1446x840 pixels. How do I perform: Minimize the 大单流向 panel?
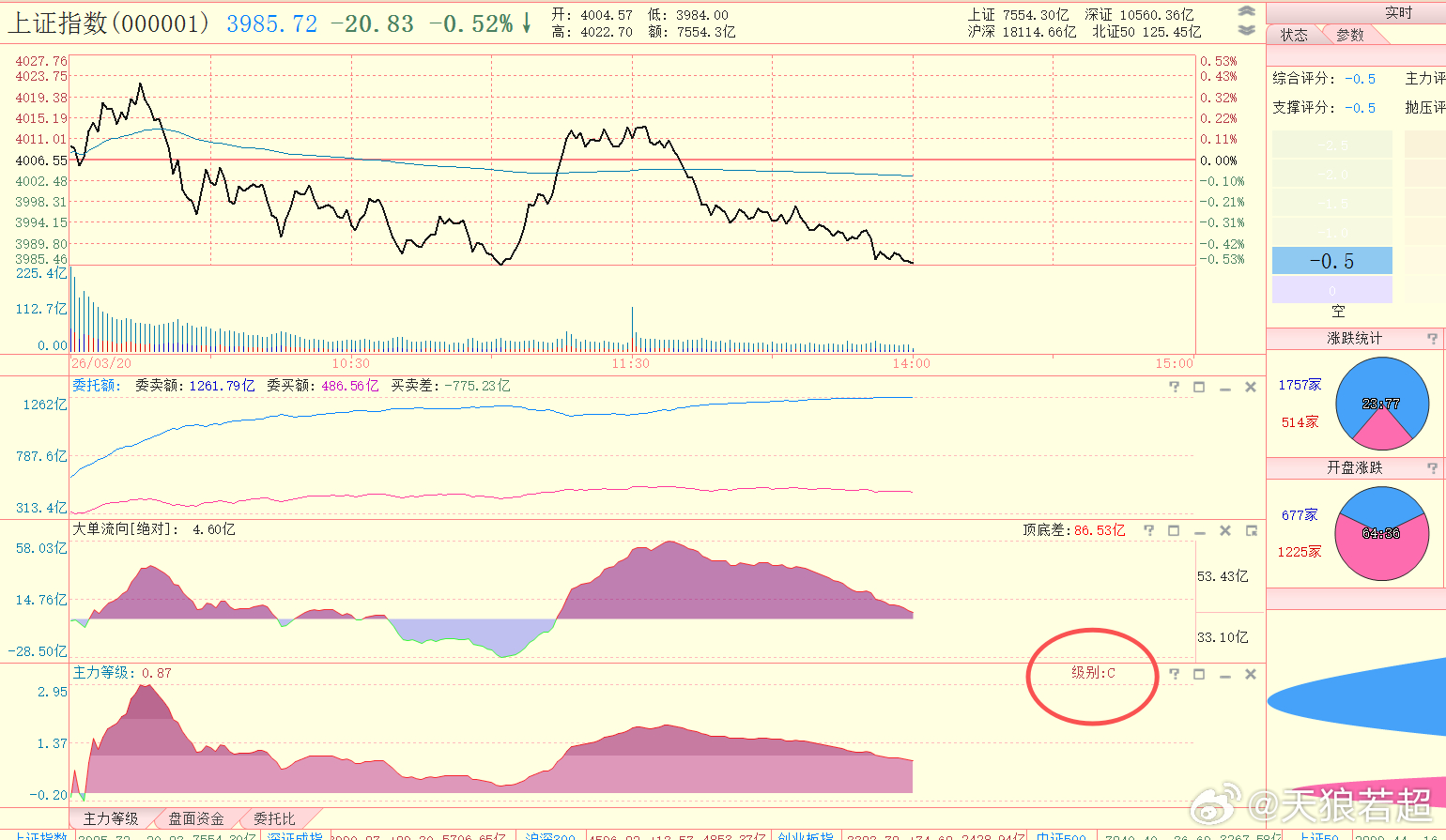pyautogui.click(x=1200, y=531)
